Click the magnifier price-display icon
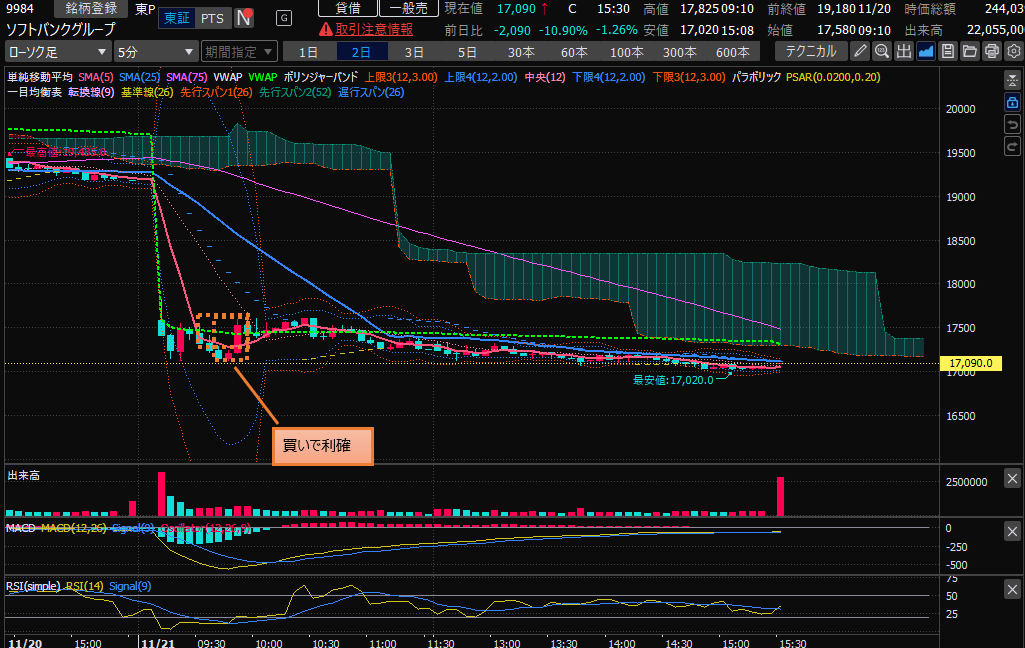 point(882,51)
